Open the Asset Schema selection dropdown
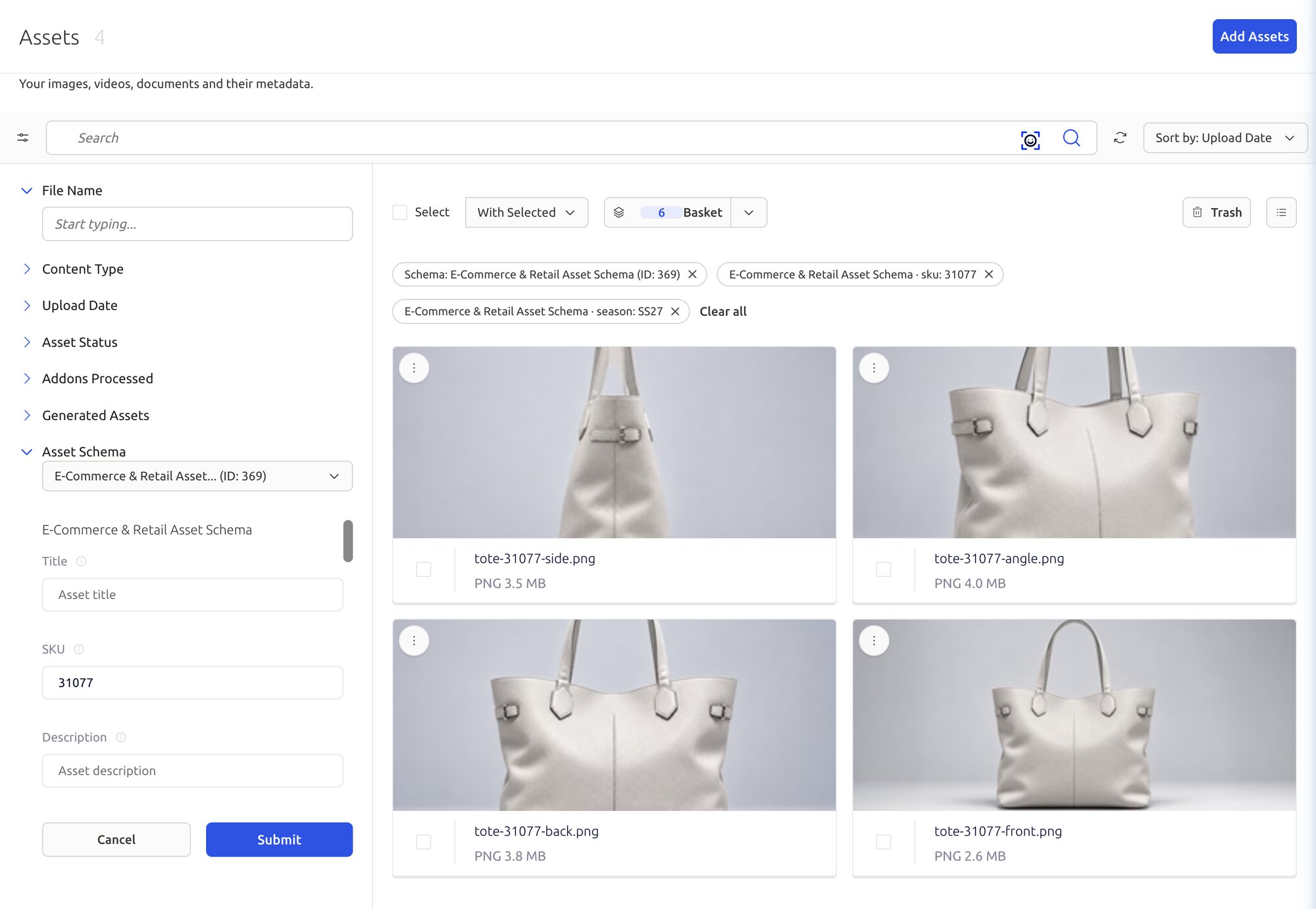This screenshot has width=1316, height=909. [197, 476]
